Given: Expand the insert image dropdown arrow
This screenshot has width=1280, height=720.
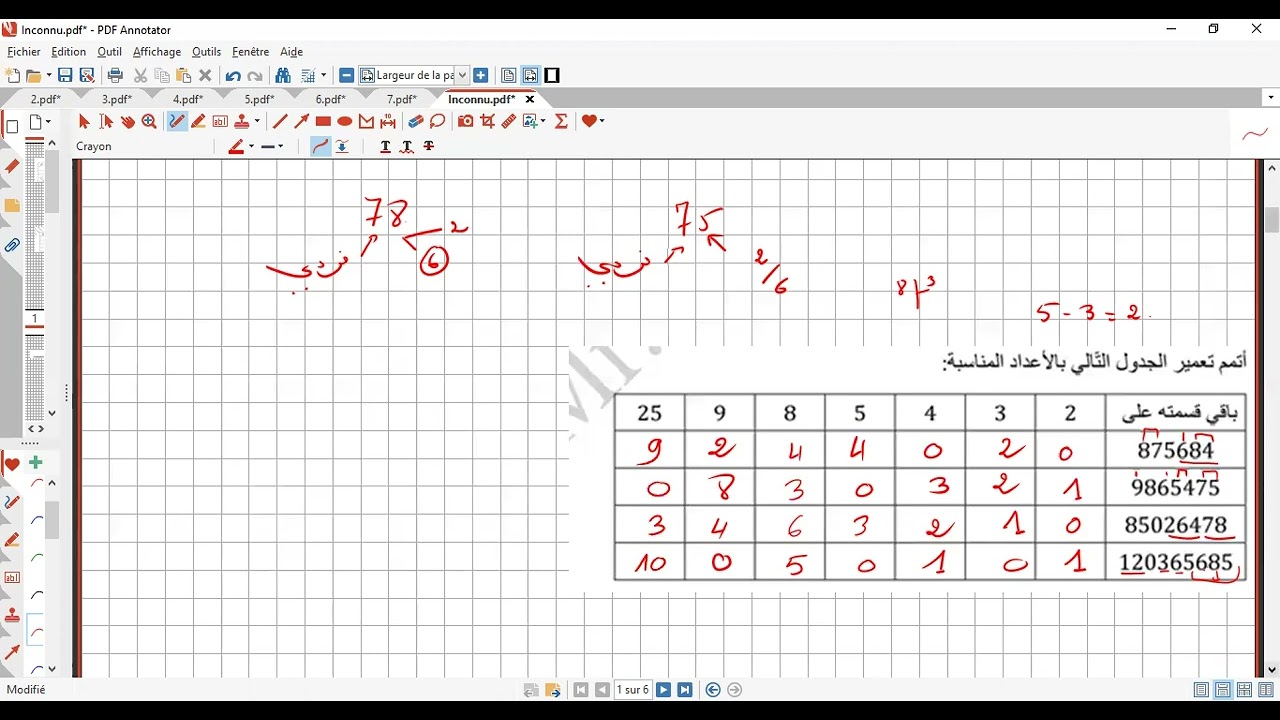Looking at the screenshot, I should click(x=542, y=121).
